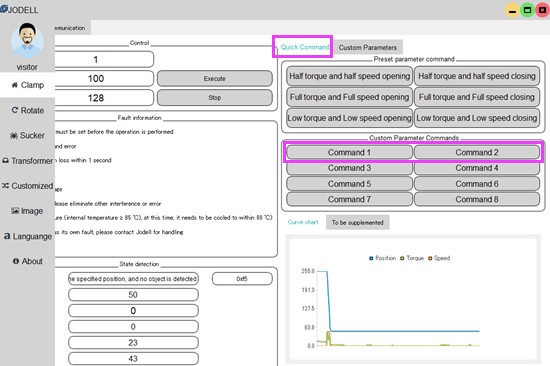The height and width of the screenshot is (366, 550).
Task: Click the Command 7 button
Action: (349, 199)
